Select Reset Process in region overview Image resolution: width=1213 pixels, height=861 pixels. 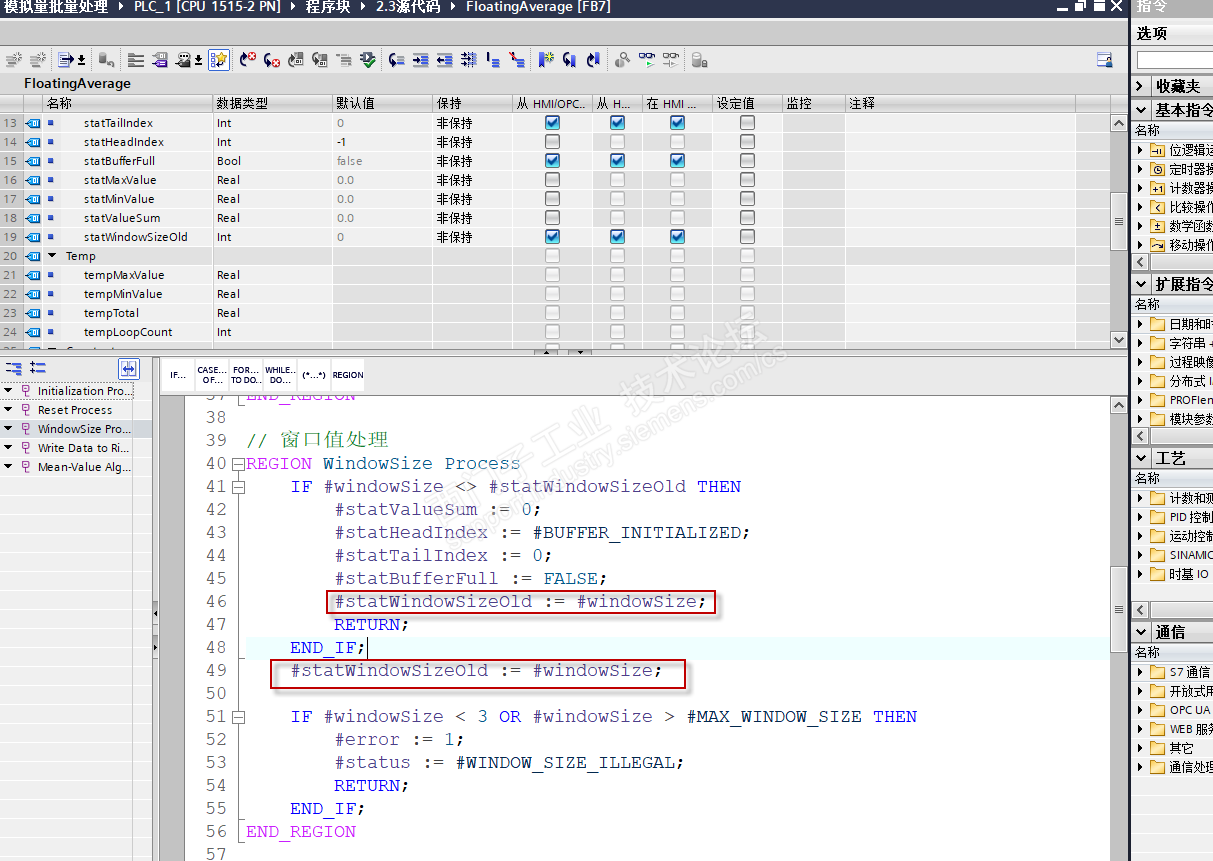click(74, 410)
